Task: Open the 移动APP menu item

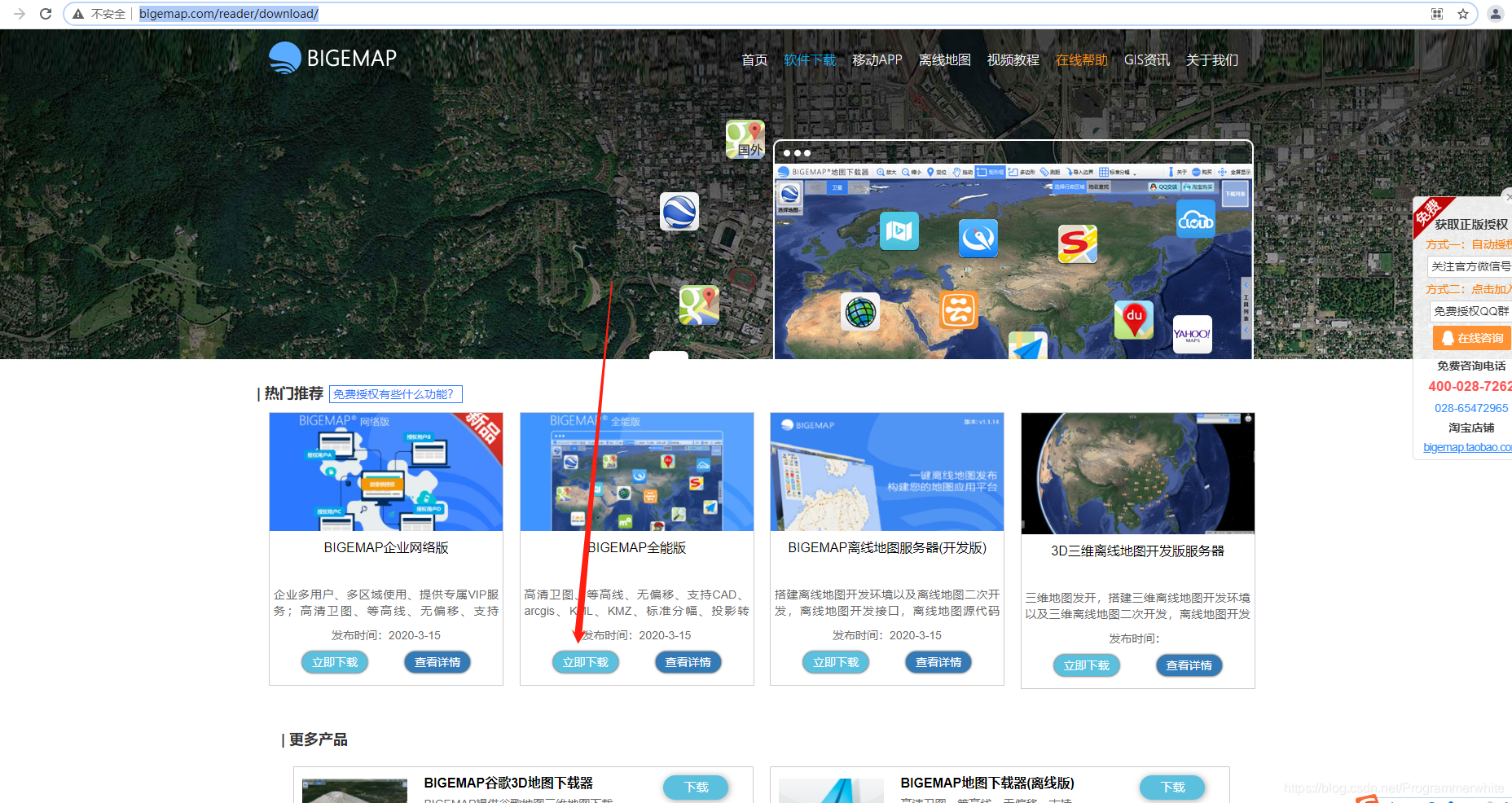Action: [877, 60]
